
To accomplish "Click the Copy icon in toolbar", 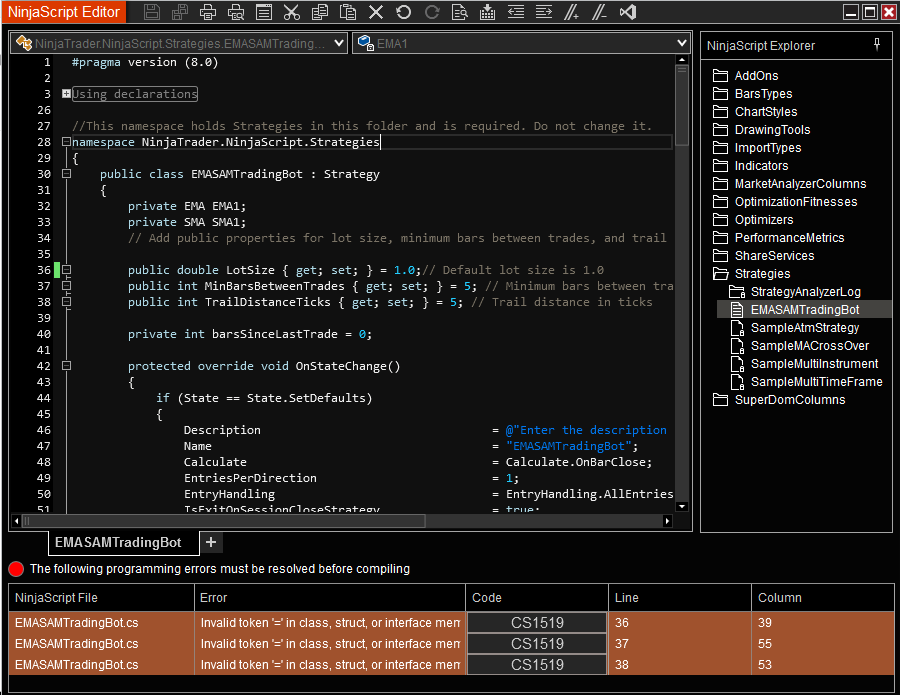I will click(320, 13).
